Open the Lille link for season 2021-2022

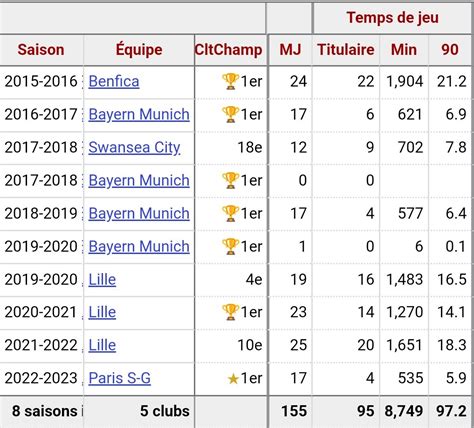pos(102,345)
